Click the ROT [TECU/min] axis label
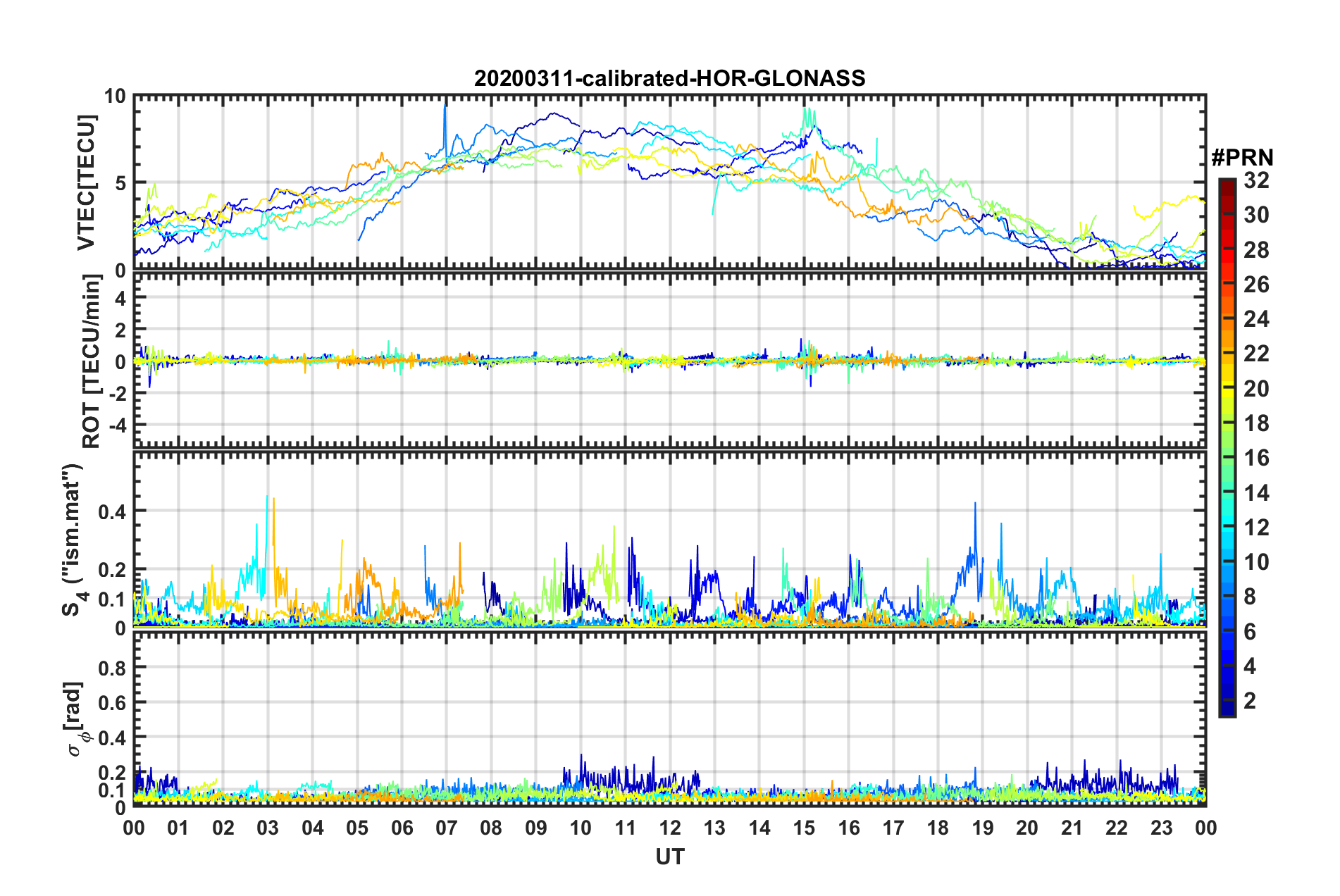This screenshot has width=1340, height=896. pos(92,361)
